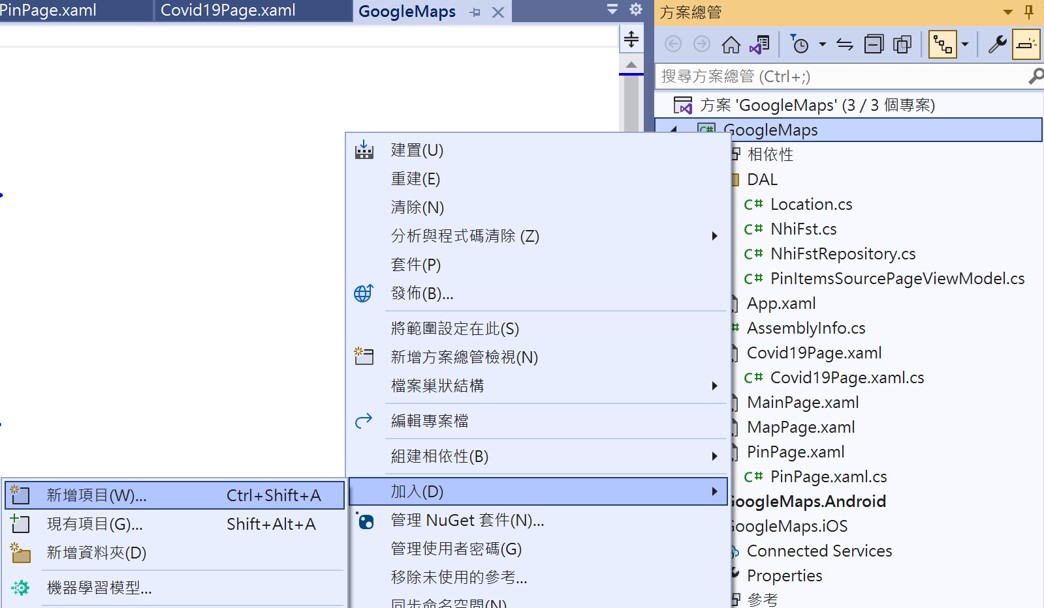Click 移除未使用的參考...
The width and height of the screenshot is (1044, 608).
(x=537, y=577)
